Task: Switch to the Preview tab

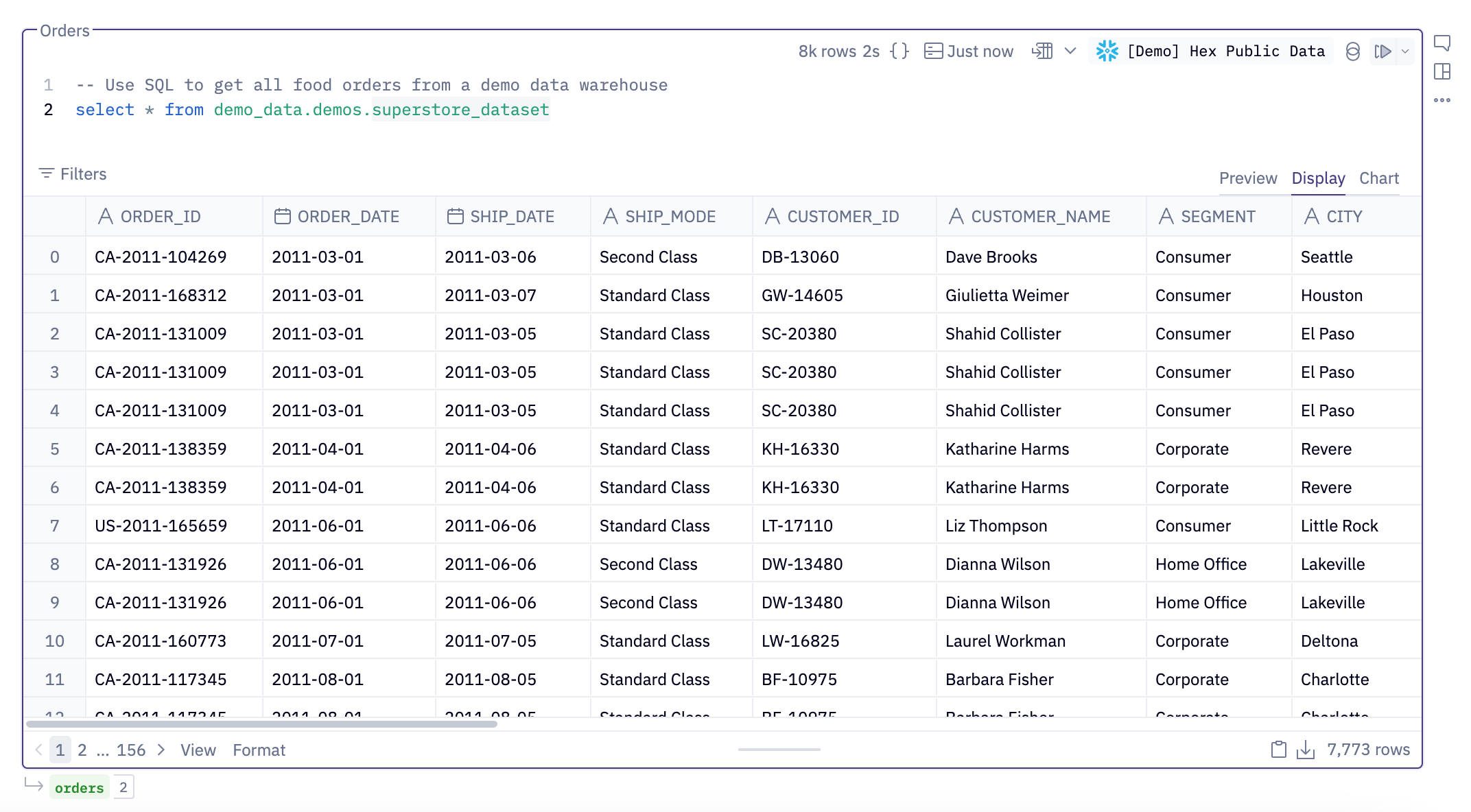Action: tap(1247, 178)
